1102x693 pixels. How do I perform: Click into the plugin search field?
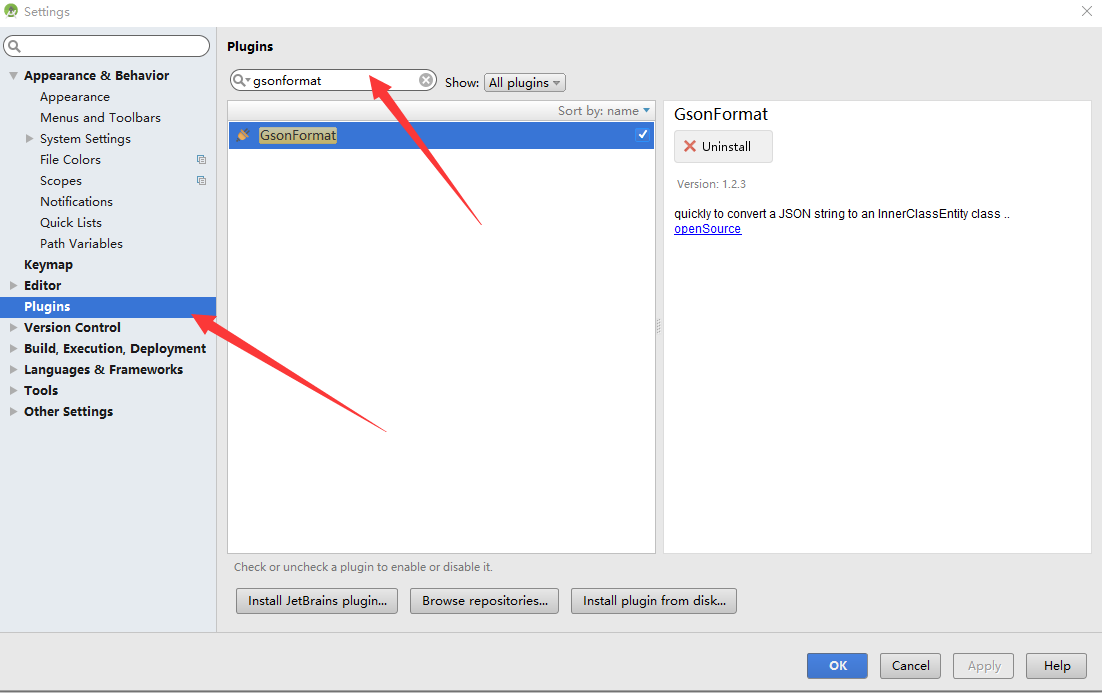pos(334,80)
